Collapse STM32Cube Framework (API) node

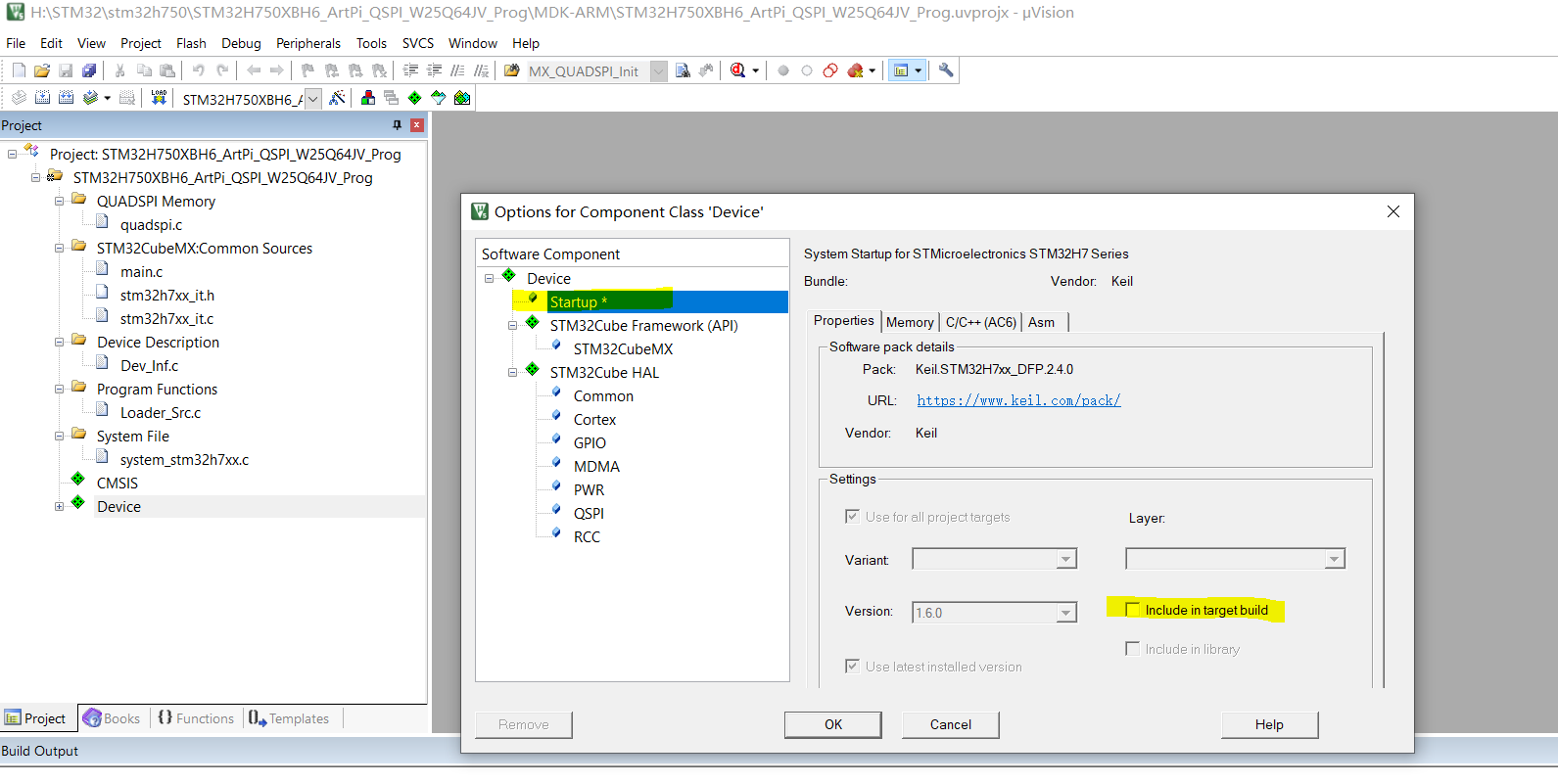click(512, 326)
